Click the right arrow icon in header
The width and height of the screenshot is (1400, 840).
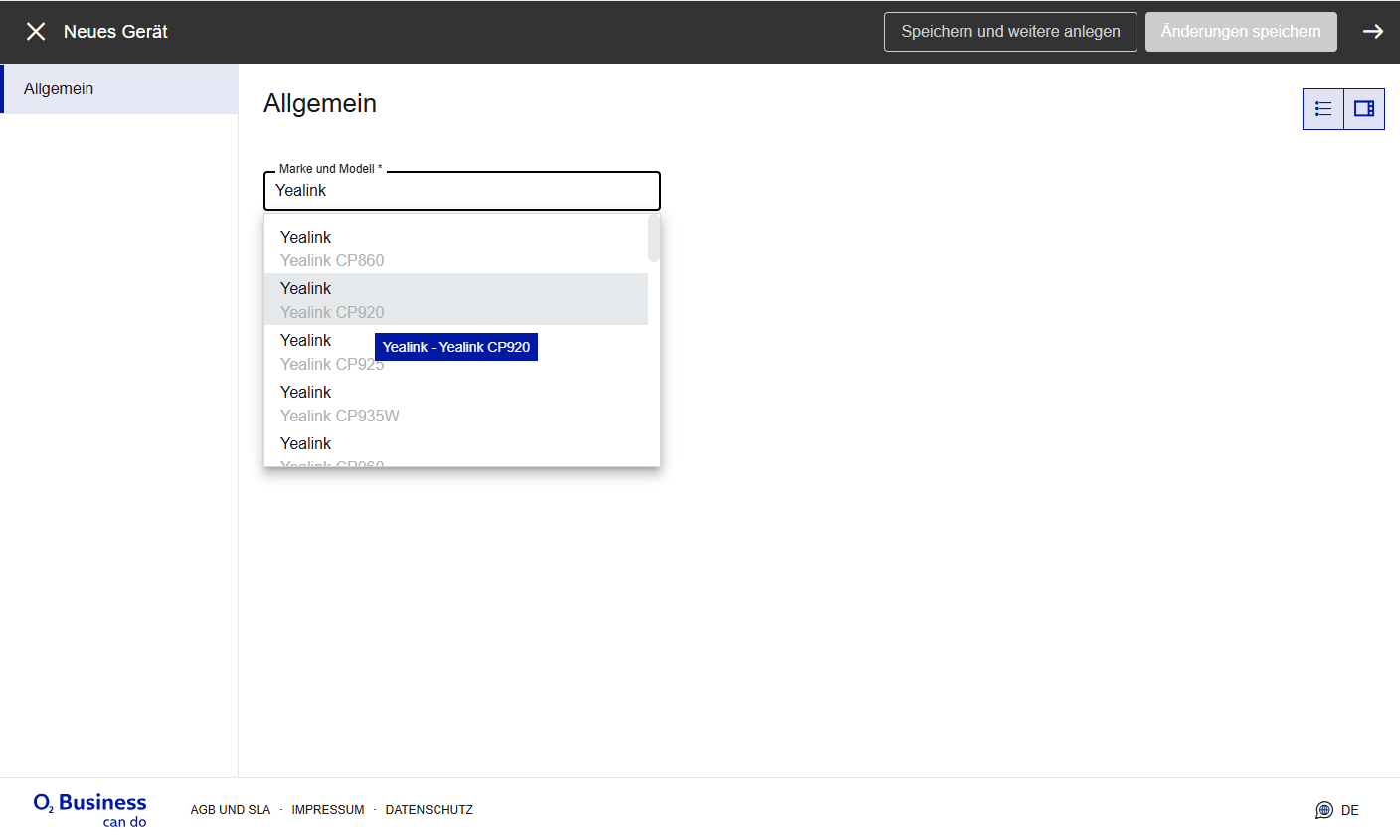pos(1372,32)
